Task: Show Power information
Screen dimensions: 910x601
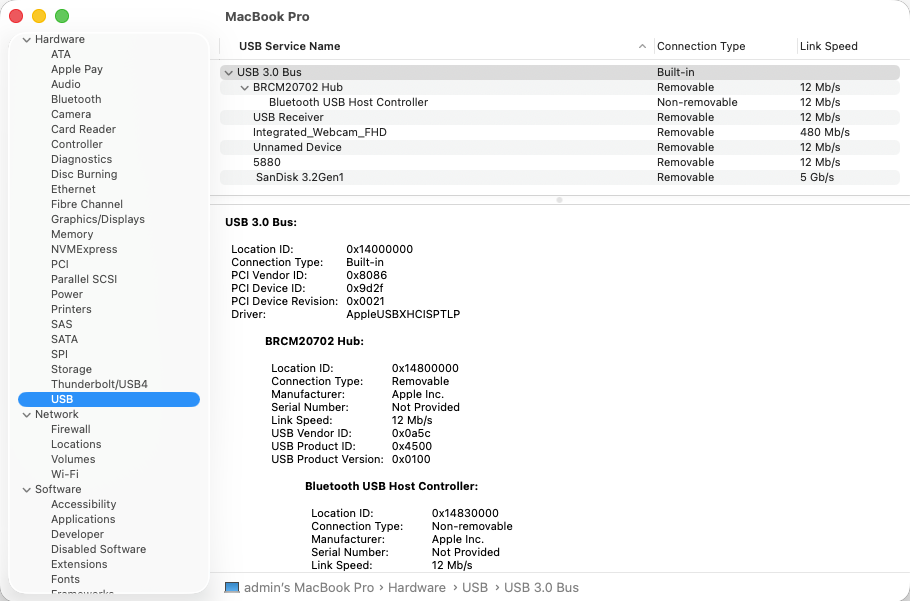Action: pos(67,295)
